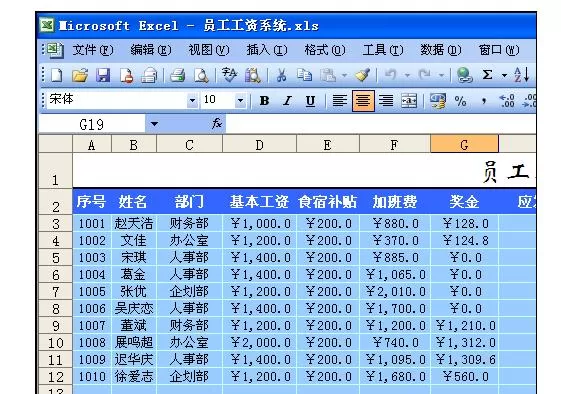Save the workbook with the floppy disk icon
Viewport: 561px width, 394px height.
(x=103, y=76)
